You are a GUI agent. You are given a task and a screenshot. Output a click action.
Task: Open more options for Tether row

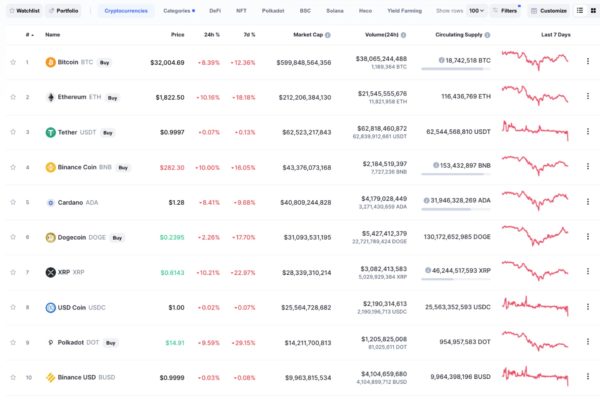(x=588, y=131)
